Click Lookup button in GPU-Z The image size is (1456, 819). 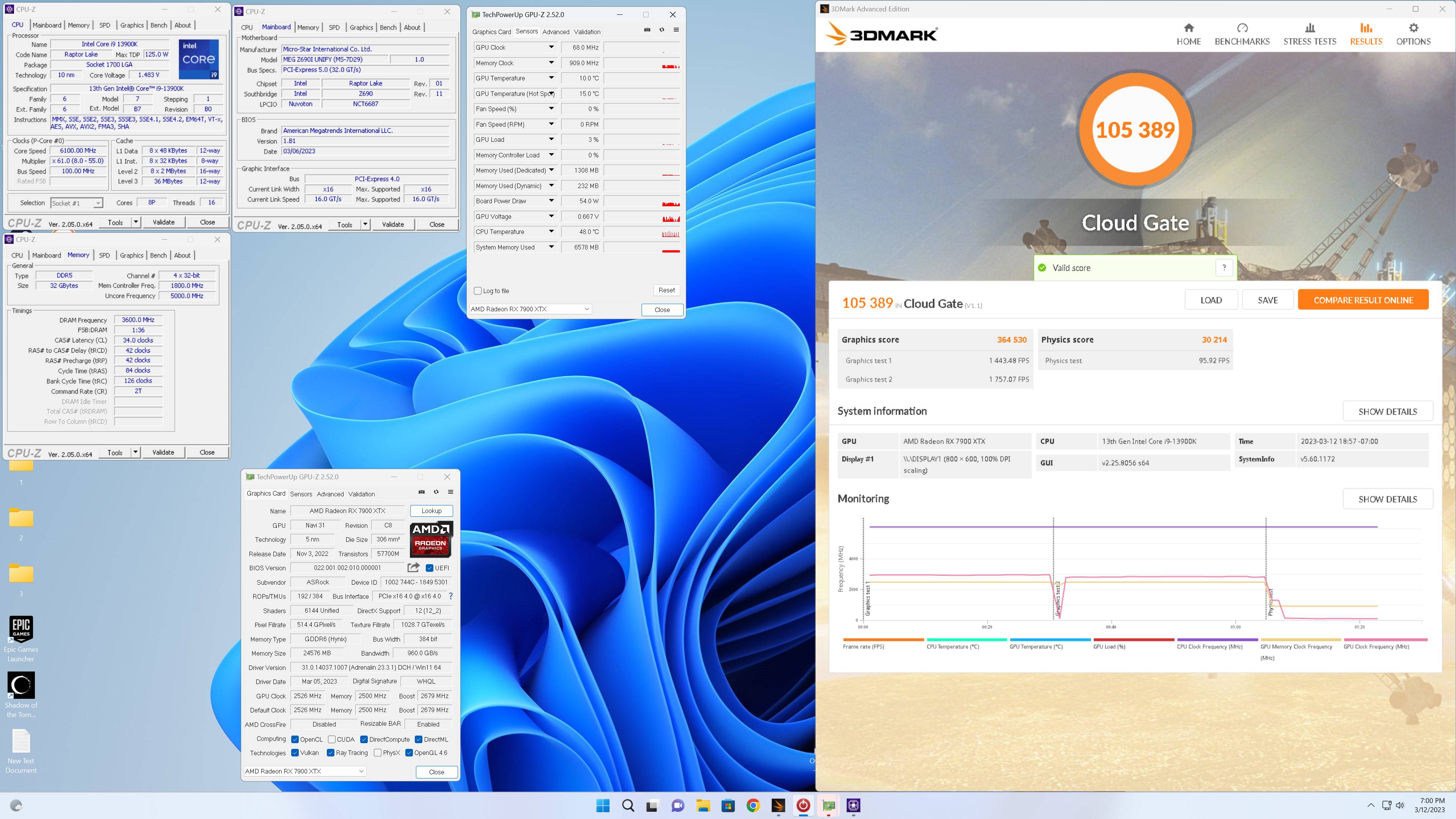(x=431, y=510)
